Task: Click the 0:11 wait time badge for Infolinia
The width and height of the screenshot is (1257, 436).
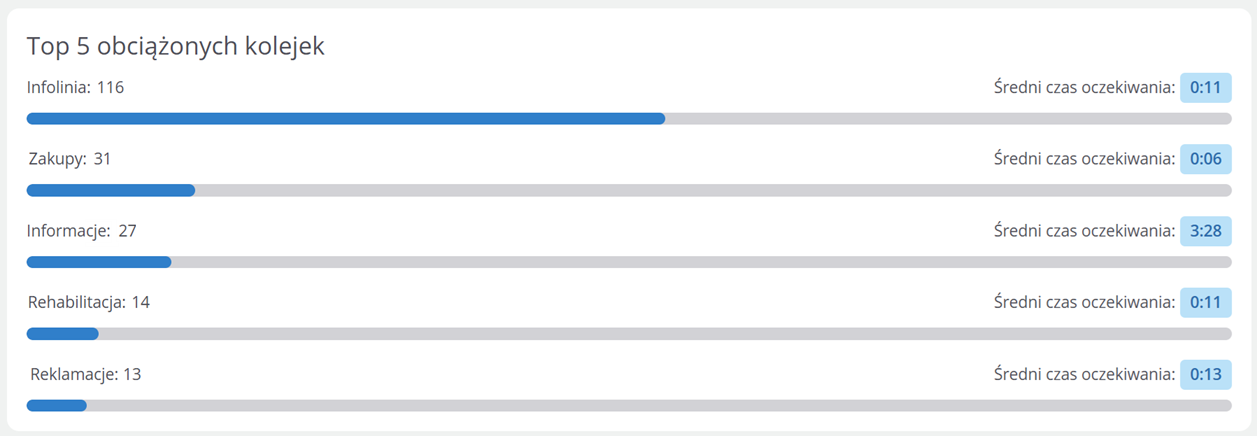Action: 1205,88
